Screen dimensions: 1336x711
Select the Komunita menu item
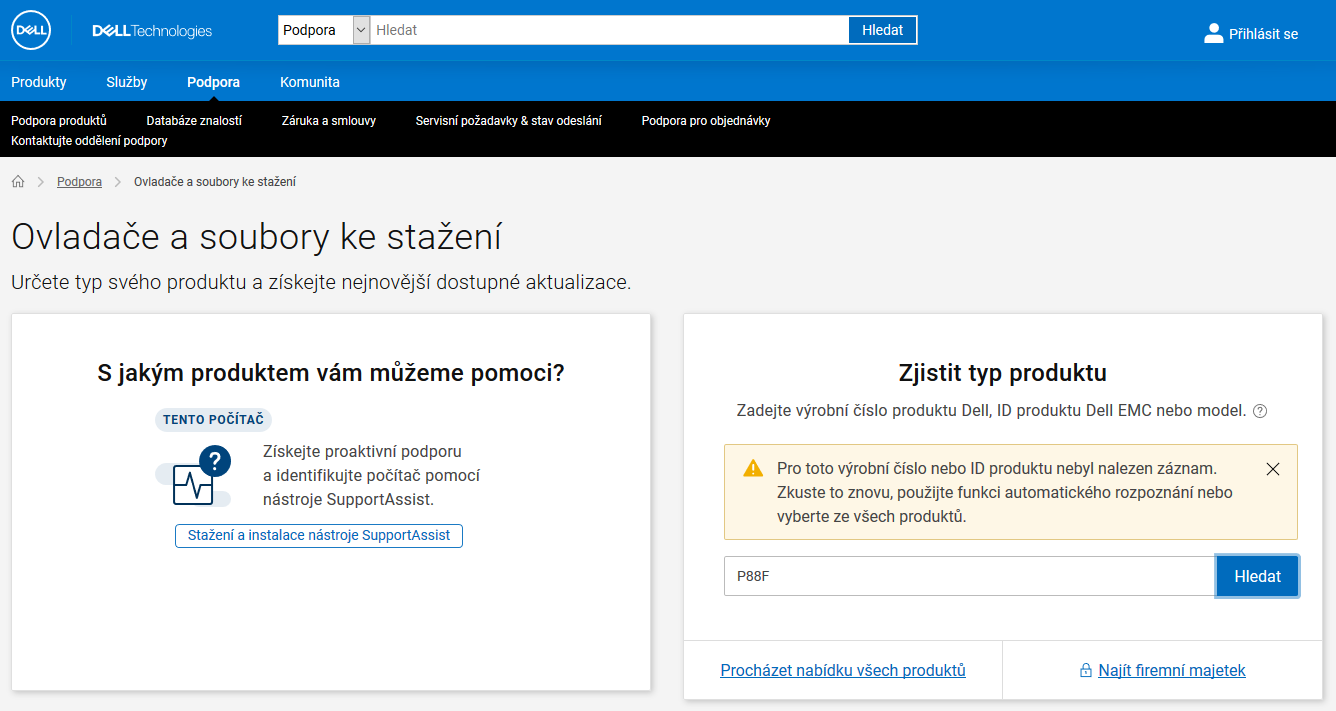point(309,82)
